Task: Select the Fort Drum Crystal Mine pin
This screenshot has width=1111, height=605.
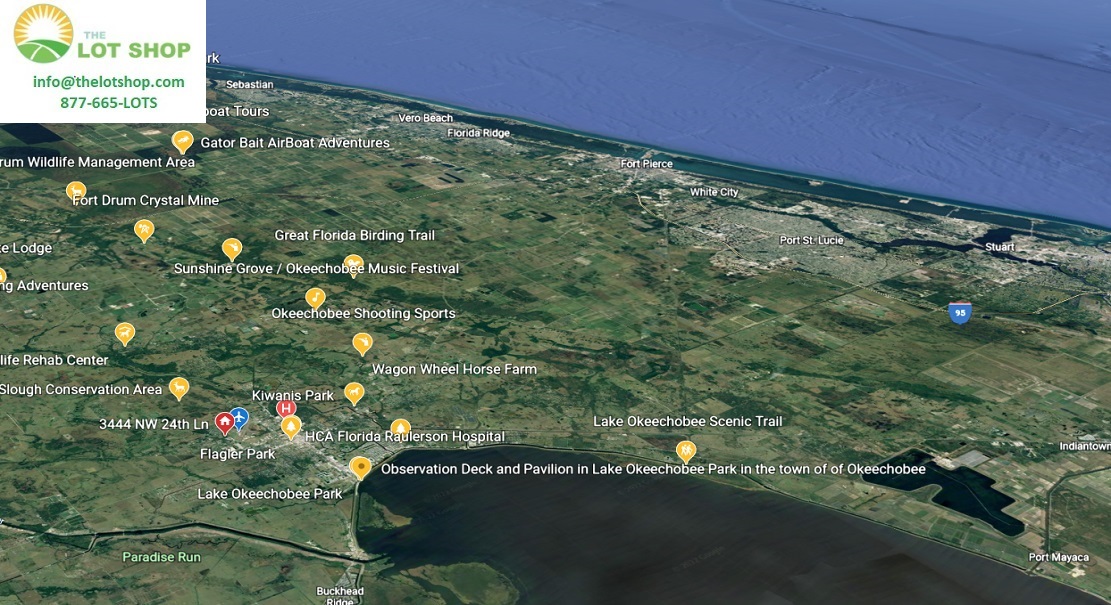Action: [x=76, y=190]
